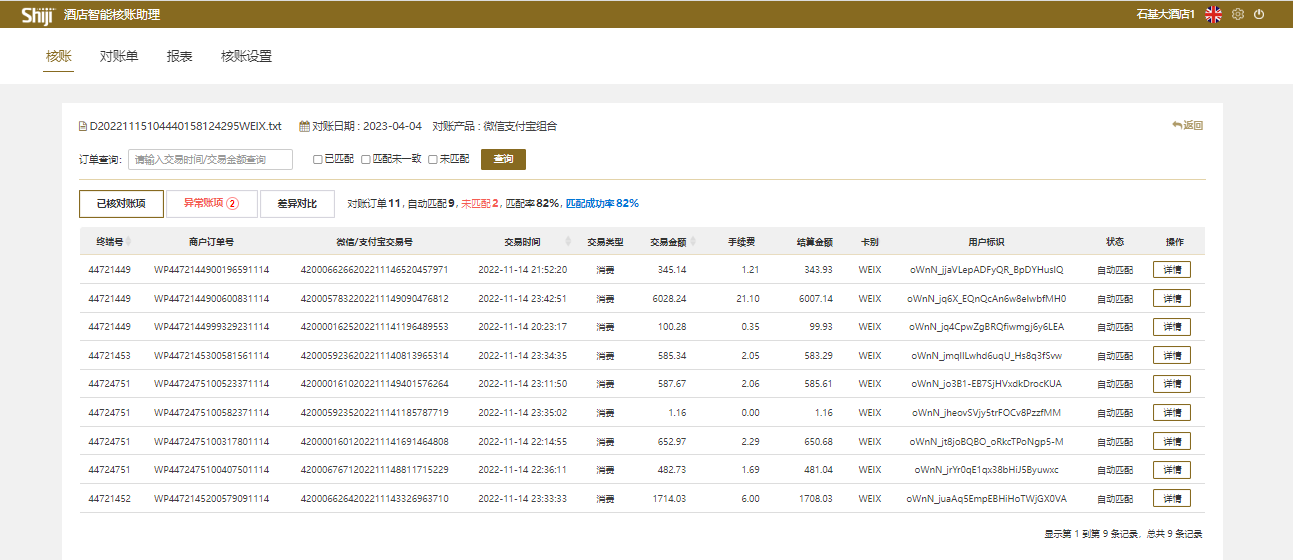Switch language via the UK flag icon
Viewport: 1293px width, 560px height.
pyautogui.click(x=1214, y=14)
